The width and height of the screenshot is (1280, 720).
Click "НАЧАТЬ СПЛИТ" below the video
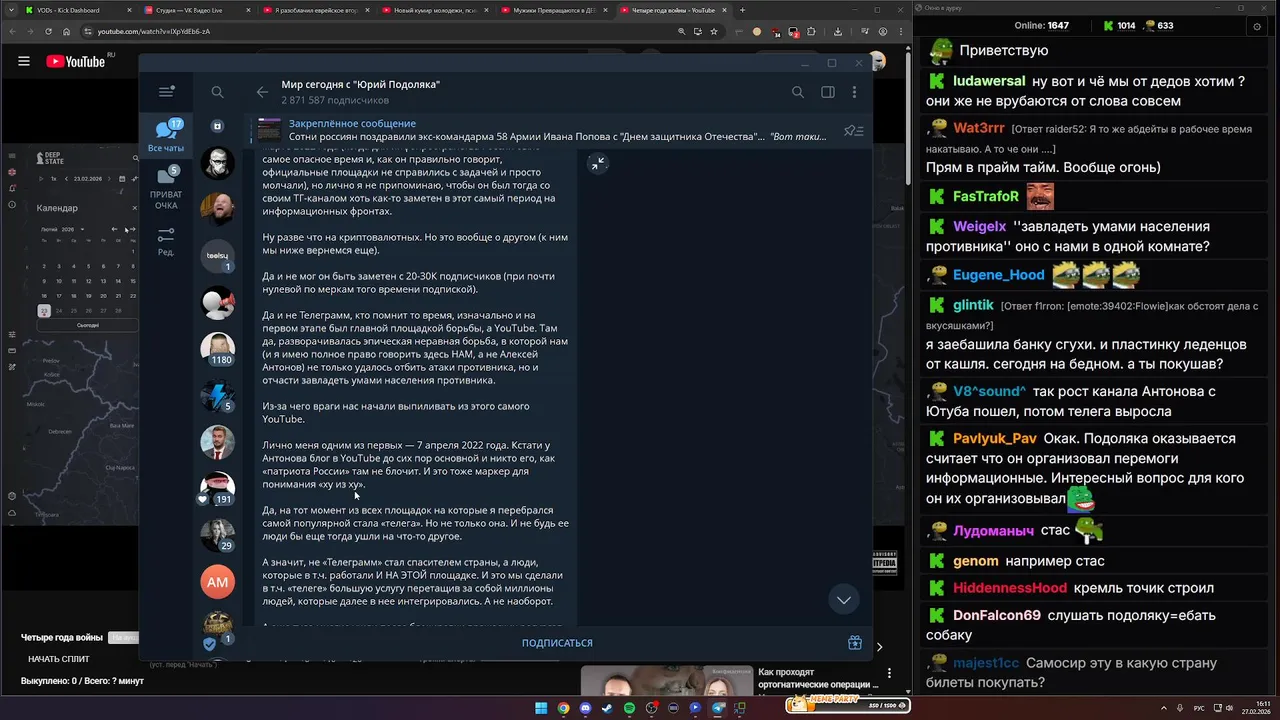tap(59, 659)
